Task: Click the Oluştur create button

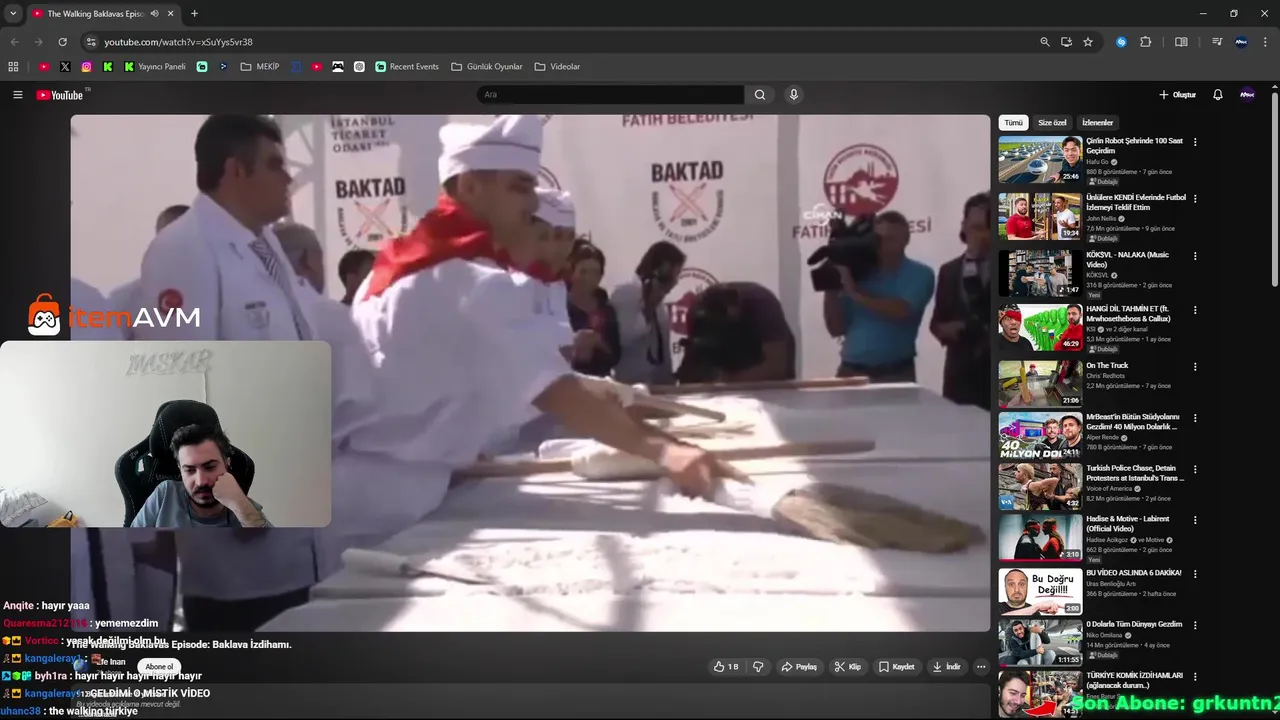Action: pyautogui.click(x=1177, y=95)
